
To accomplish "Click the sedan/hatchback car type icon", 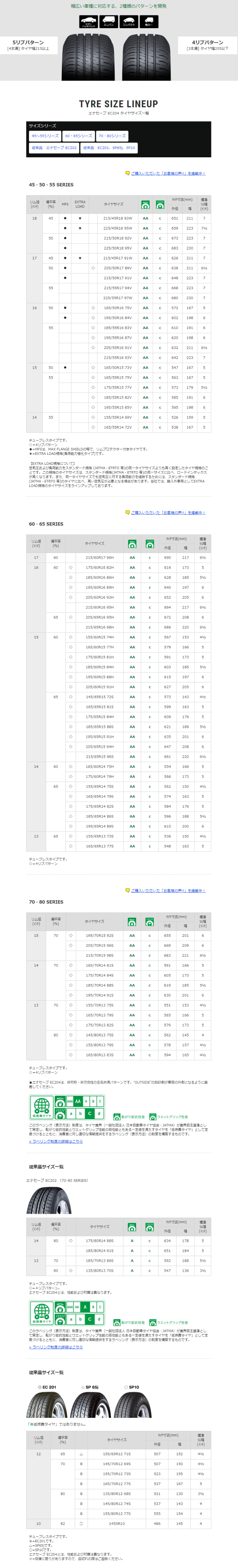I will point(88,22).
